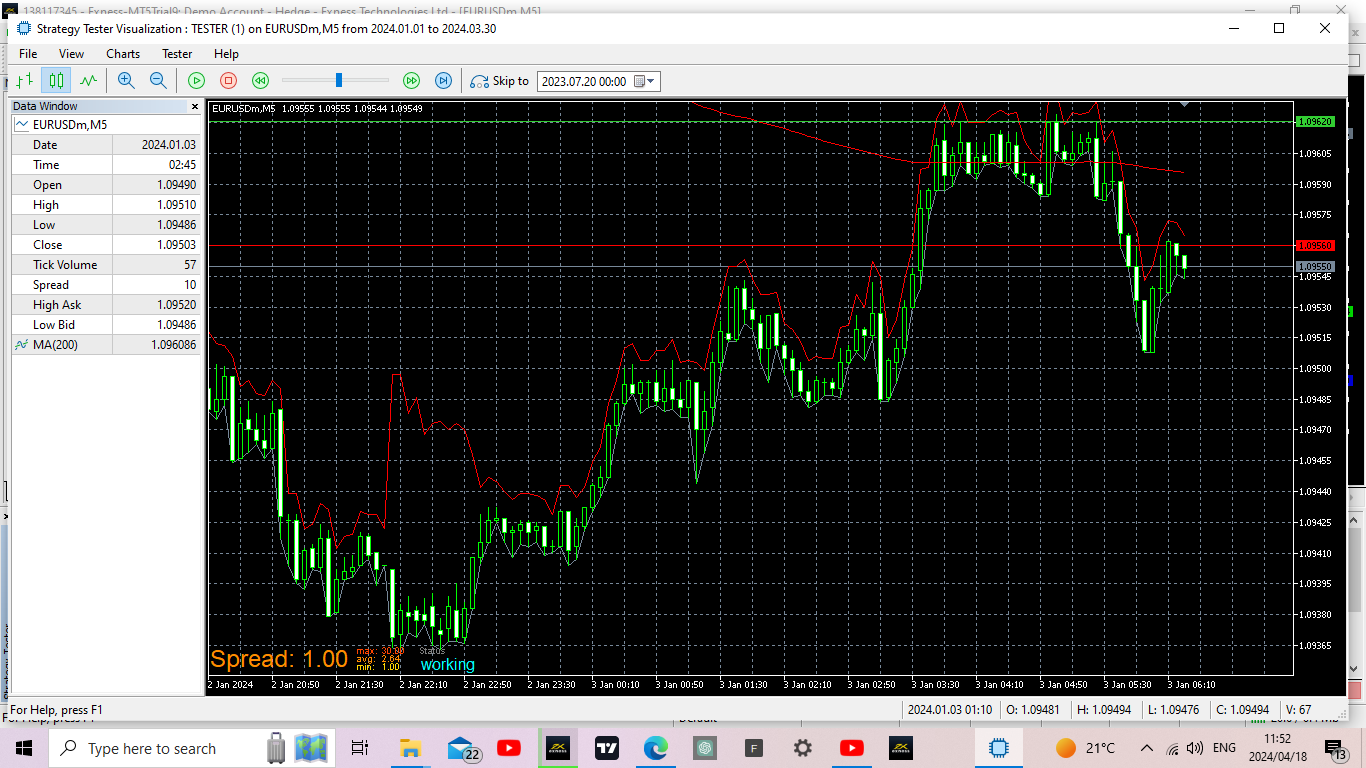Step forward one tick in tester

[x=443, y=81]
